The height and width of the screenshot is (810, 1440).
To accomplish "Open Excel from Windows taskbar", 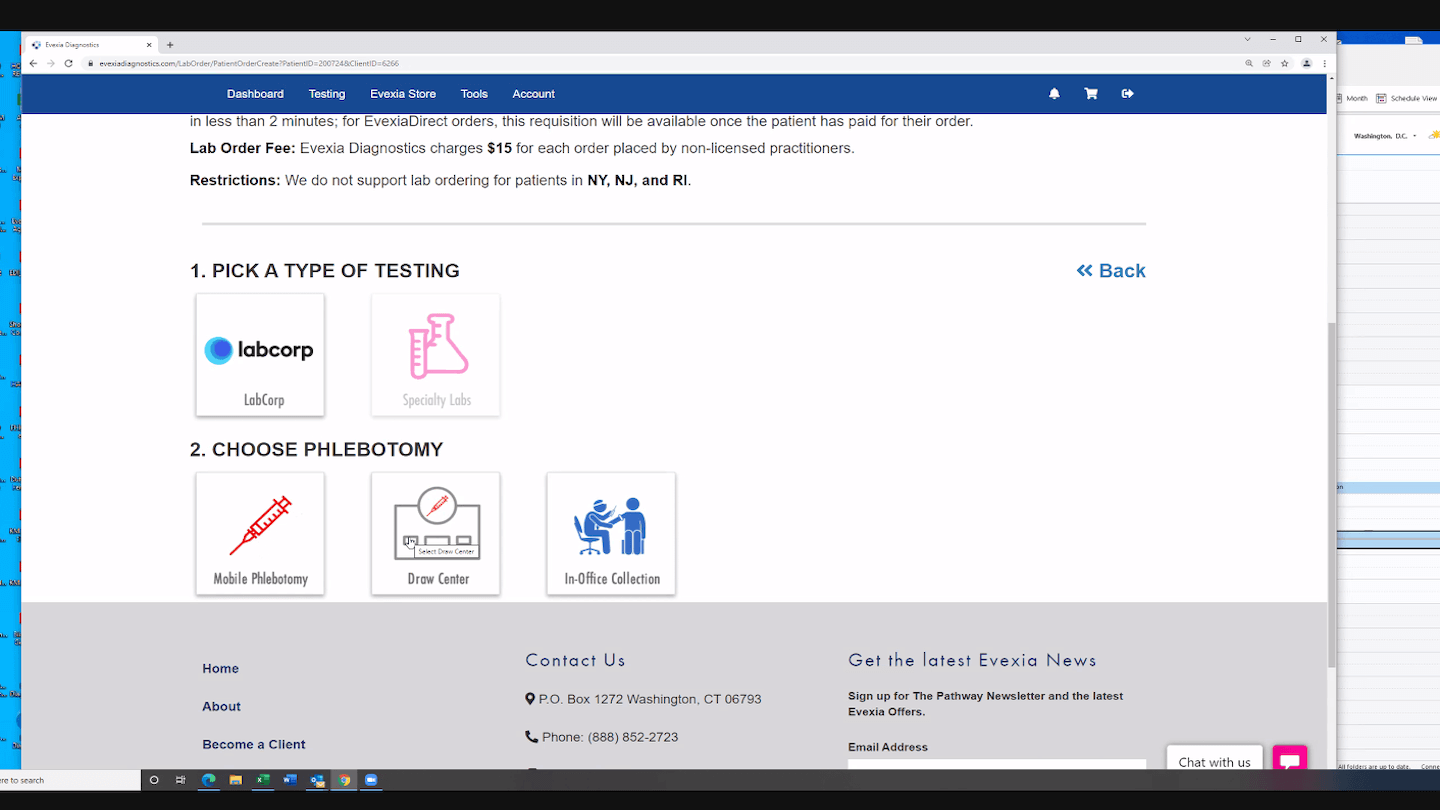I will point(263,780).
